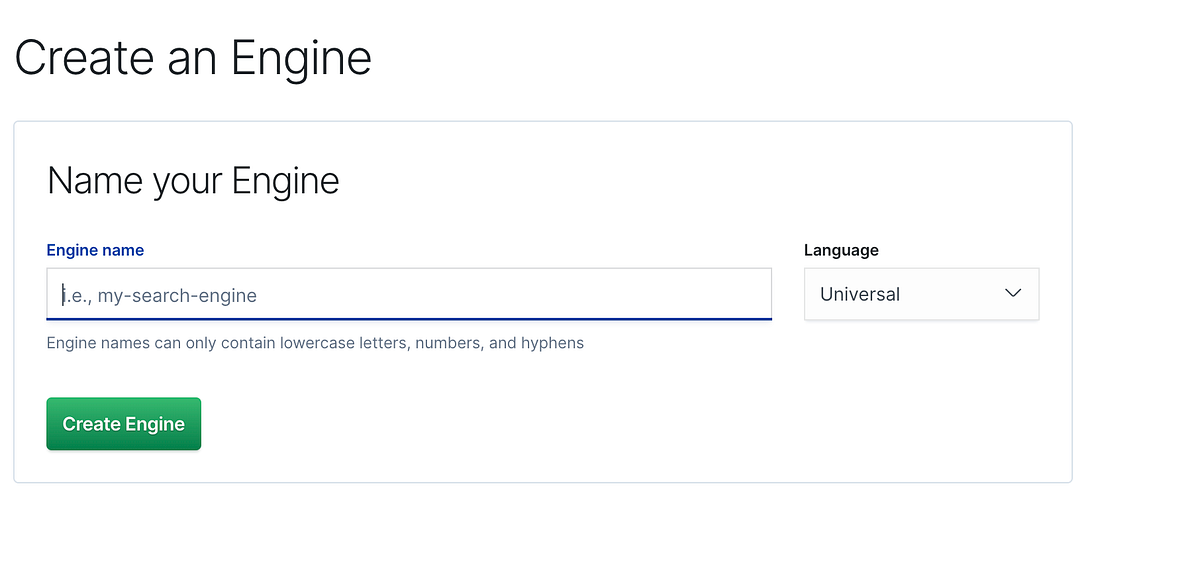
Task: Click the underlined border of the name field
Action: coord(408,317)
